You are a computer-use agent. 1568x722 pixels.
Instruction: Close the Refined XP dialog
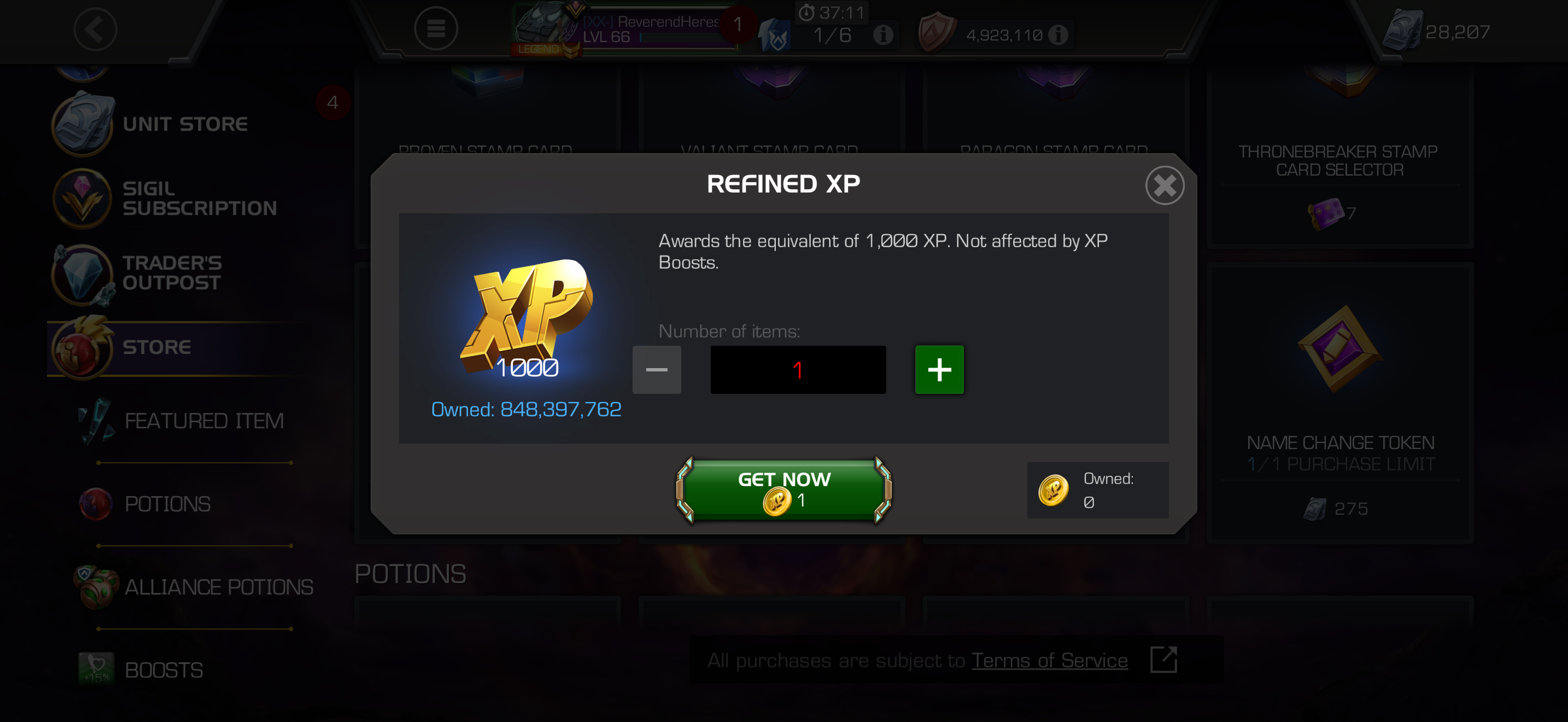point(1165,185)
